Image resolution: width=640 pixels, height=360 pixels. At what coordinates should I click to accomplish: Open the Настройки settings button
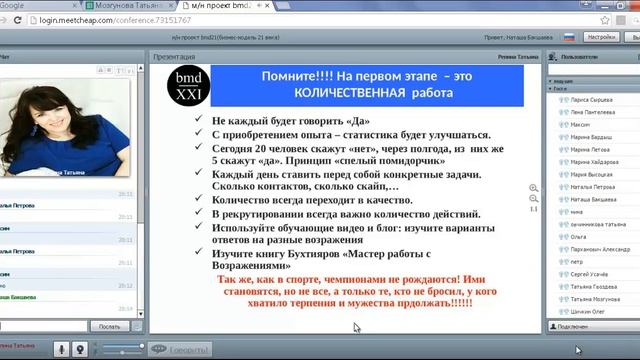(601, 37)
